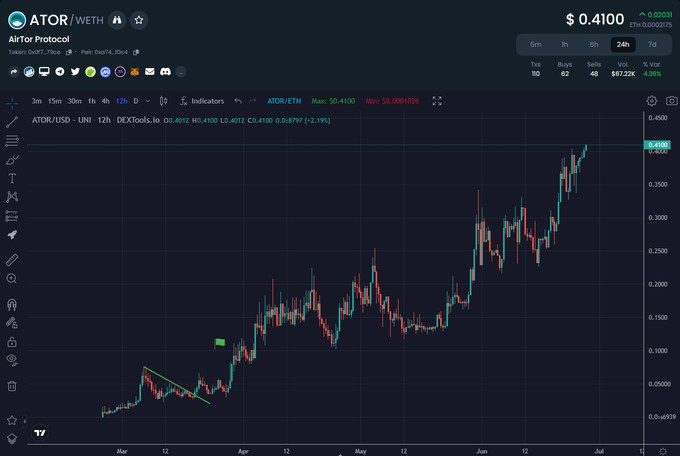The width and height of the screenshot is (680, 456).
Task: Click the trash remove drawings icon
Action: pos(12,386)
